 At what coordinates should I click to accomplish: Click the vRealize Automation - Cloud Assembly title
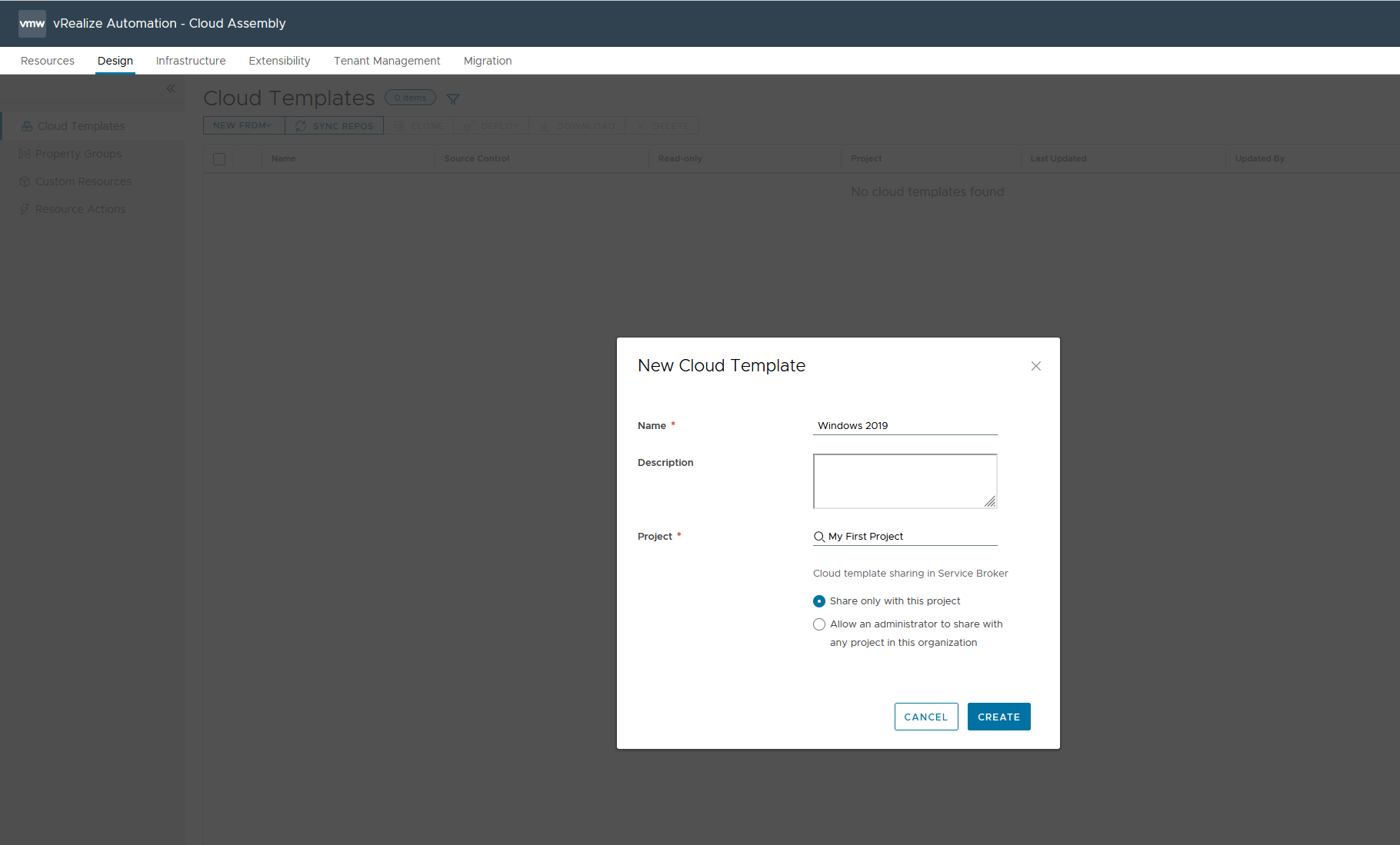point(169,24)
